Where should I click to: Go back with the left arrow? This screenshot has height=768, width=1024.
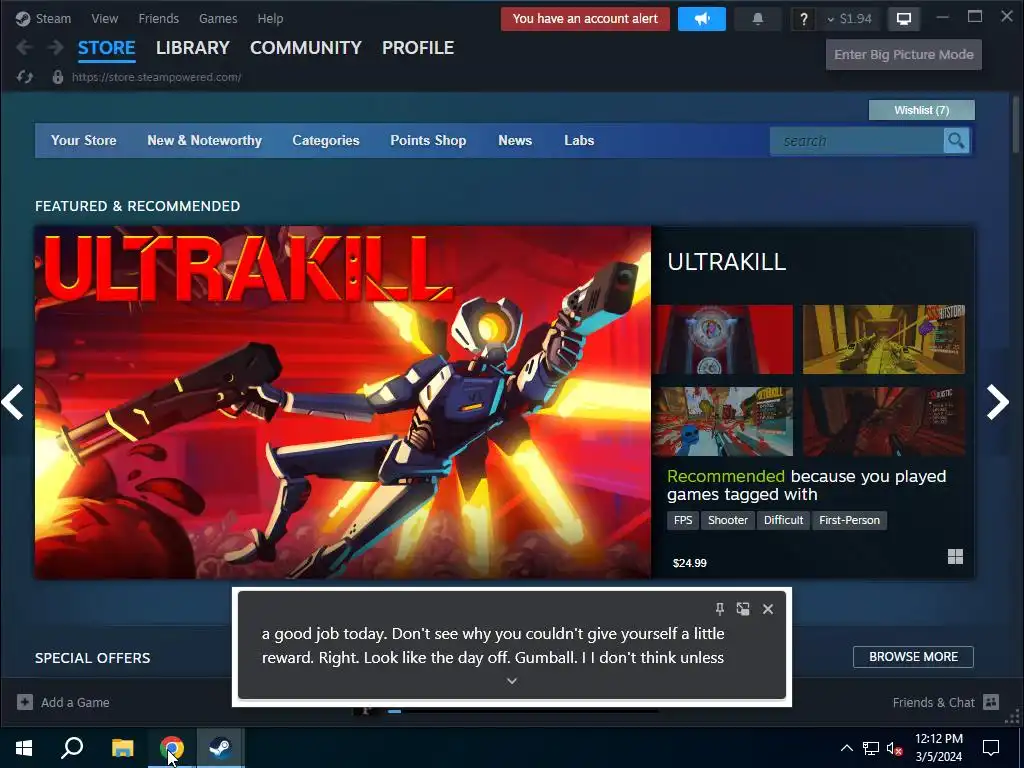click(x=24, y=47)
